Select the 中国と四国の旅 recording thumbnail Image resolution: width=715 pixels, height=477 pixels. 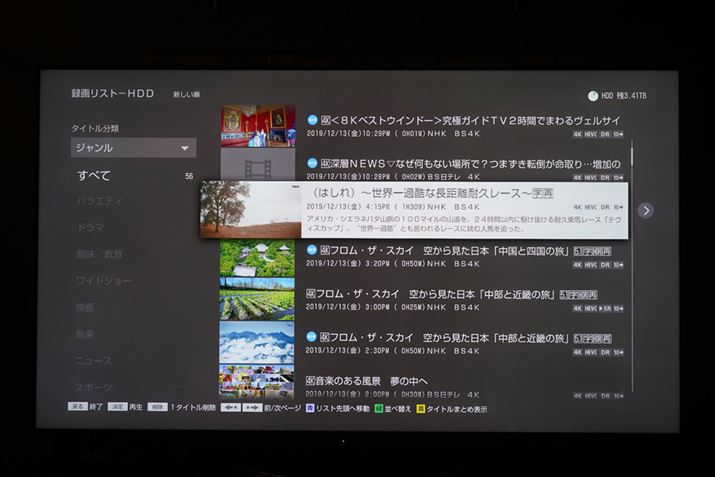(257, 258)
